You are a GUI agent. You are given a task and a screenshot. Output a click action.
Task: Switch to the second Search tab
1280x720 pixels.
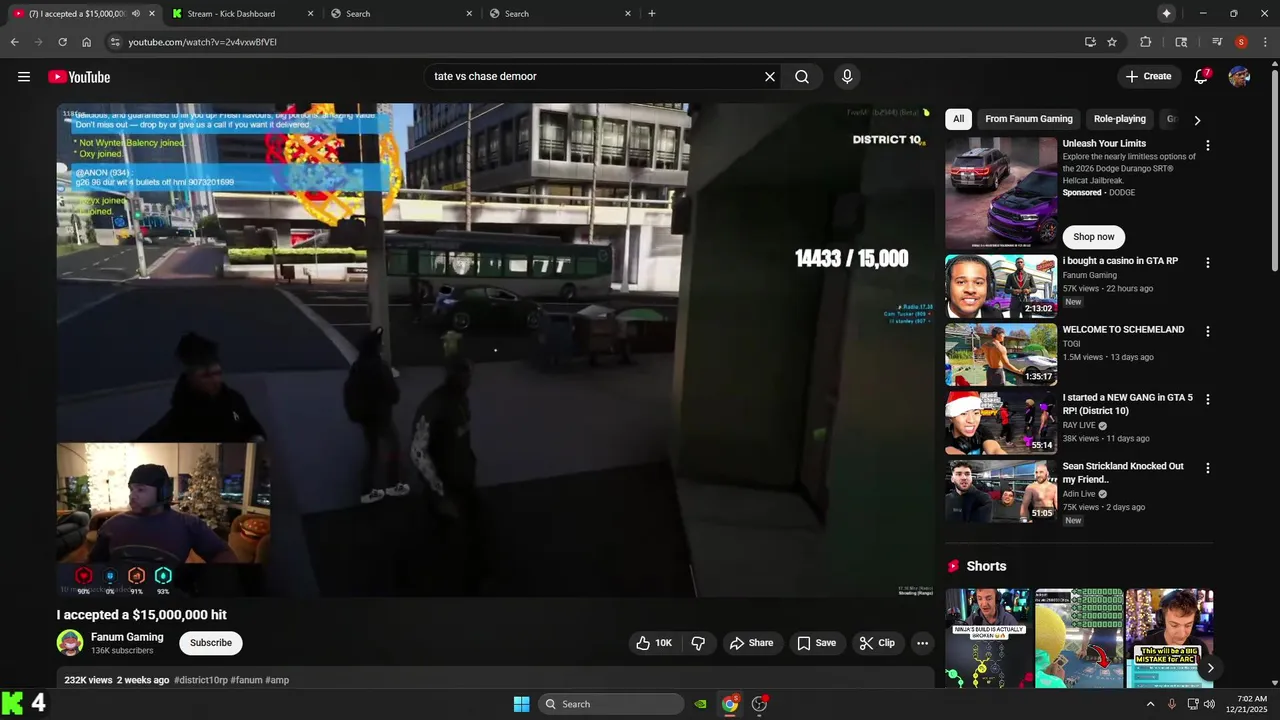[560, 13]
